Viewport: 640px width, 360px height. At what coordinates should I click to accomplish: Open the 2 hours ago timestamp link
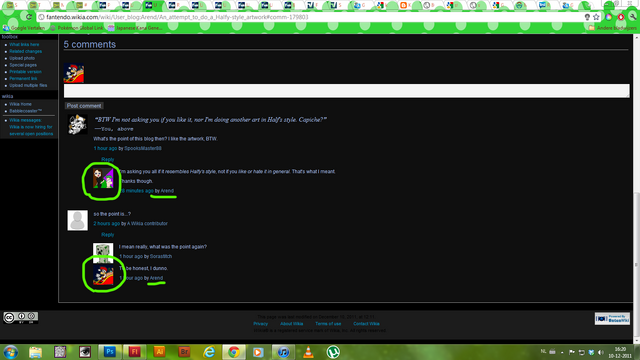click(107, 224)
